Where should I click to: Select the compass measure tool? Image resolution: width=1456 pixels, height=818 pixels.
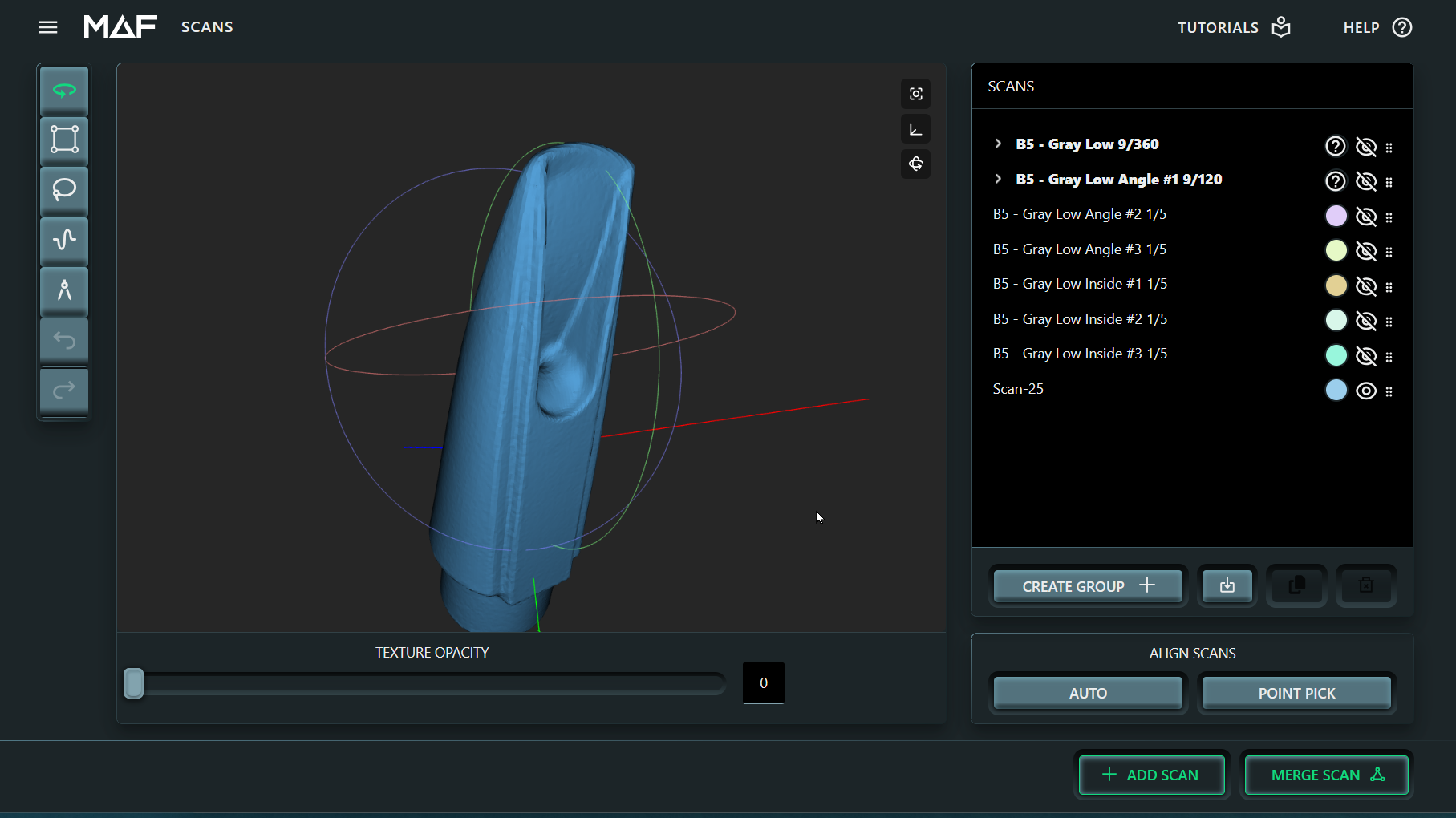(x=64, y=290)
